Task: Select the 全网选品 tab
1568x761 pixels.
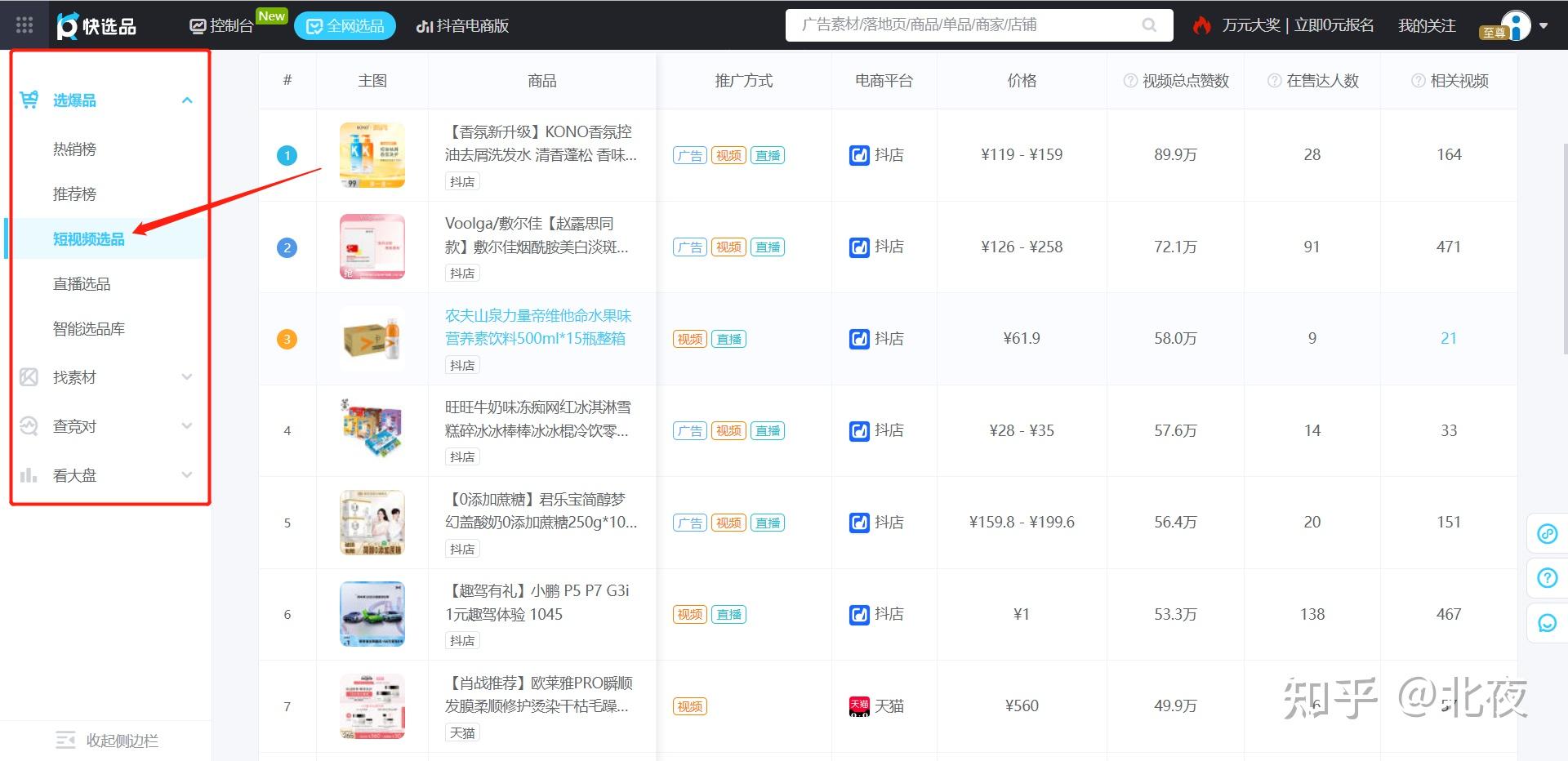Action: pyautogui.click(x=345, y=26)
